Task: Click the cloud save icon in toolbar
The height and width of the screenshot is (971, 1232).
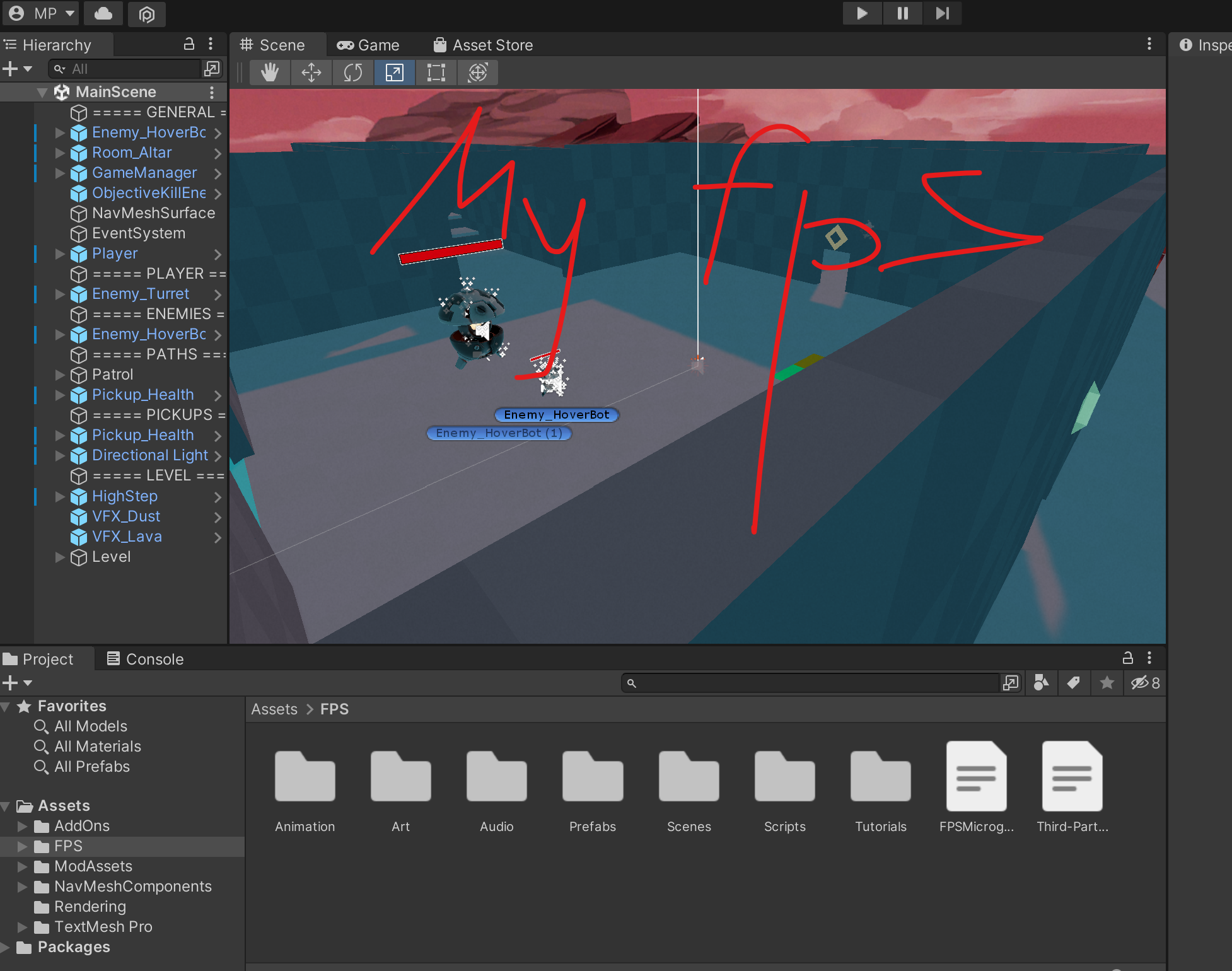Action: 103,14
